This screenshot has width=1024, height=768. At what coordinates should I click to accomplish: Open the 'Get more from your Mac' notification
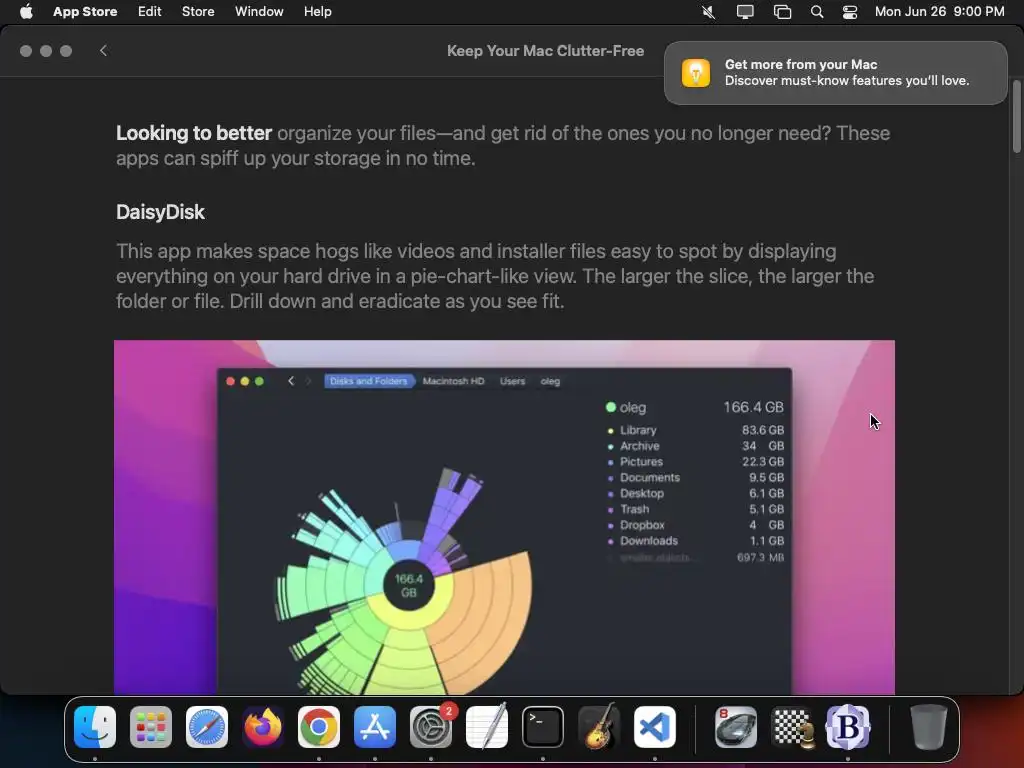pos(835,72)
